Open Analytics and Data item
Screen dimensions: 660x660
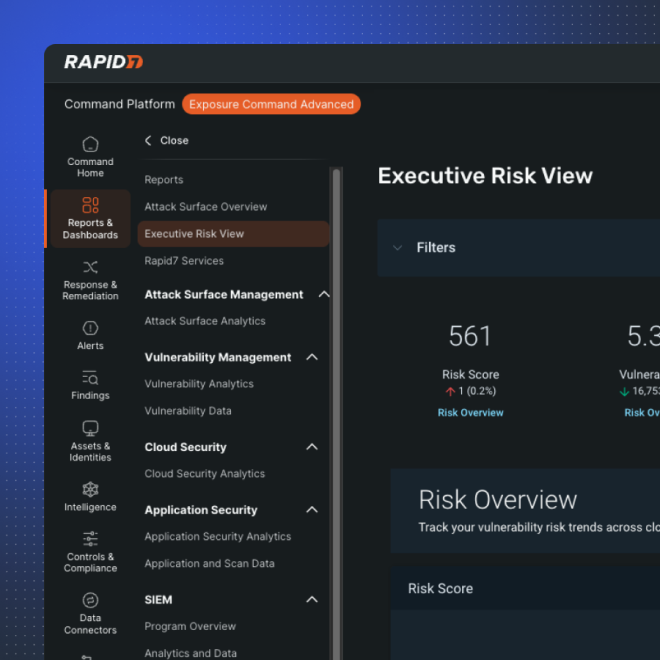coord(190,653)
